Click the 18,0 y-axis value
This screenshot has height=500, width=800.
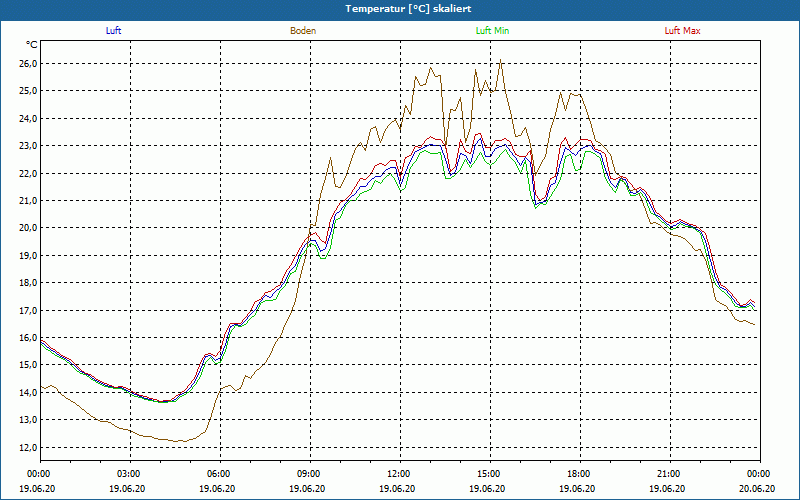click(x=29, y=283)
